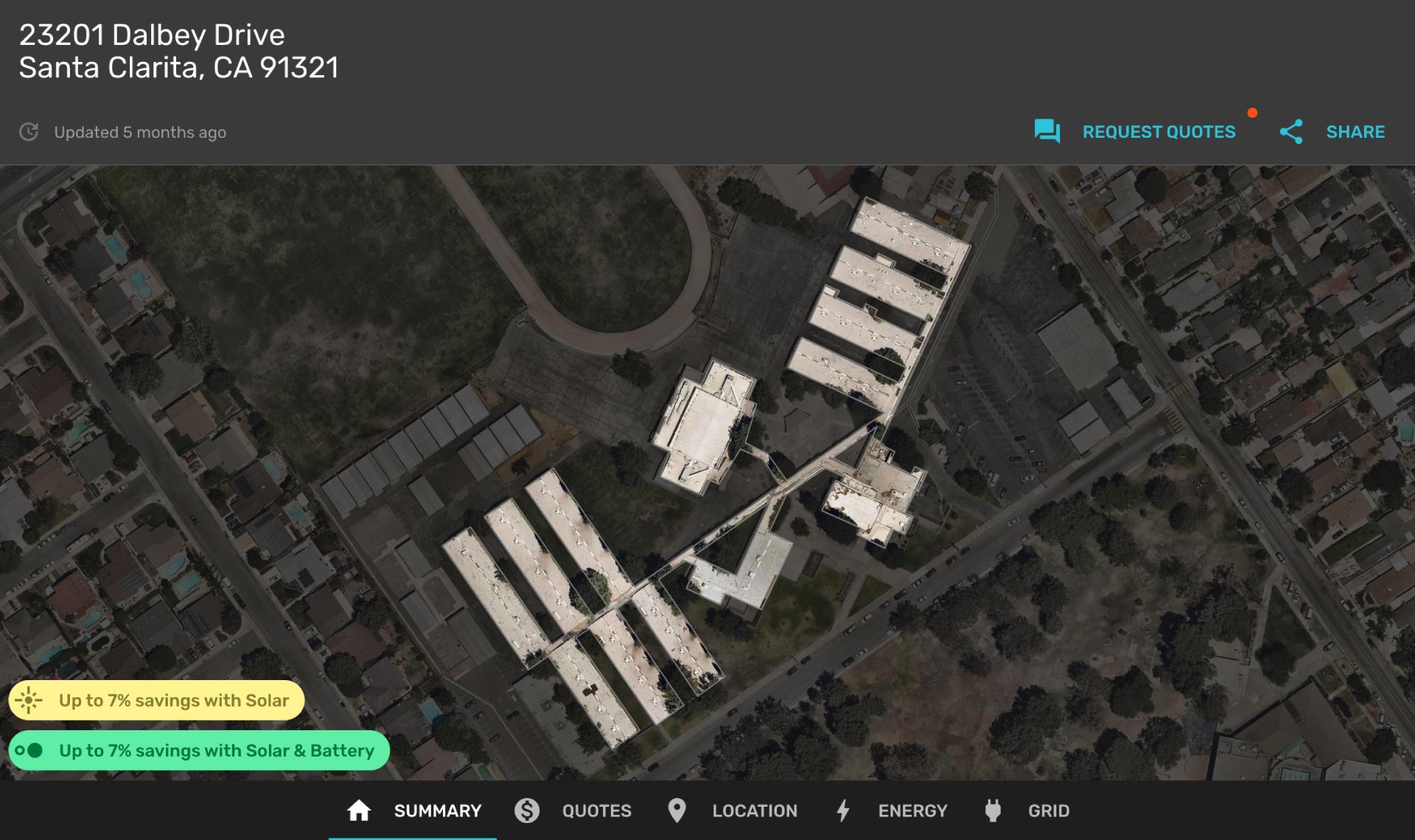The image size is (1415, 840).
Task: Click the green Solar & Battery savings badge
Action: (216, 750)
